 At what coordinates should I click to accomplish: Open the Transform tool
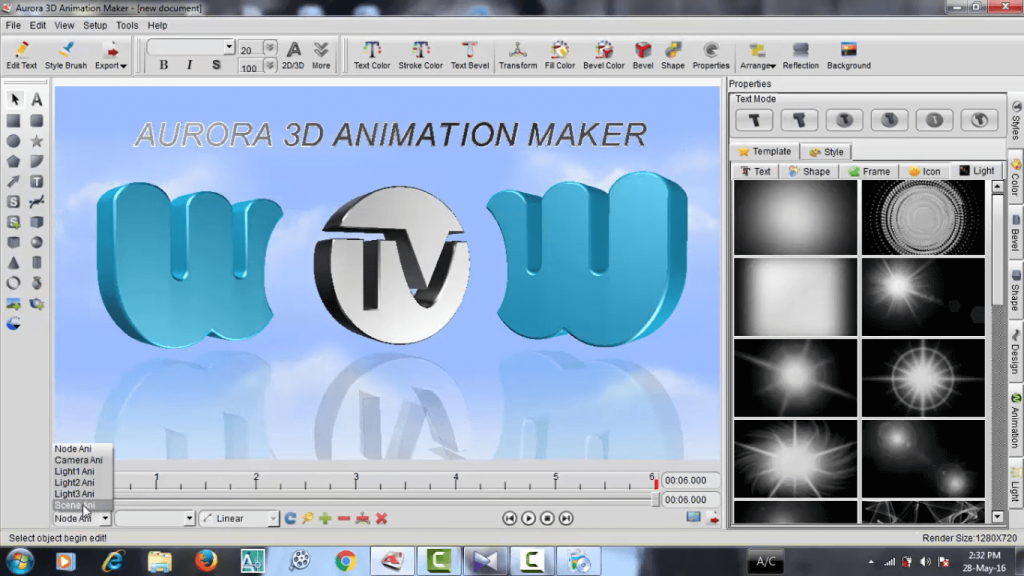(x=517, y=55)
